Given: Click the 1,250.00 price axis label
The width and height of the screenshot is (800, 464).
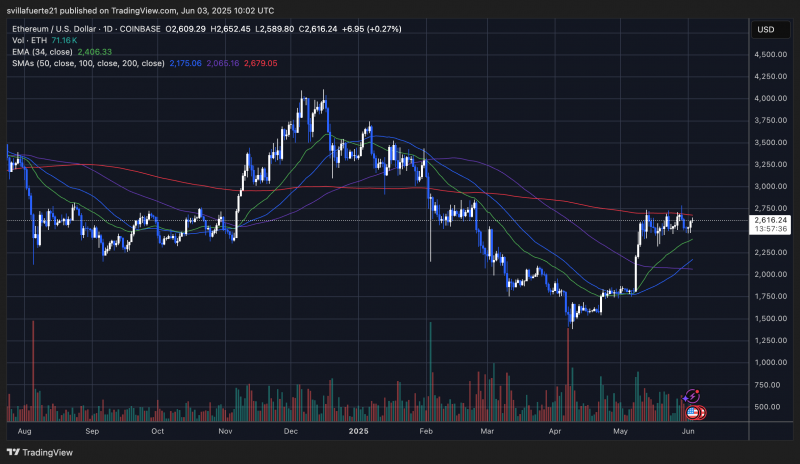Looking at the screenshot, I should click(770, 340).
